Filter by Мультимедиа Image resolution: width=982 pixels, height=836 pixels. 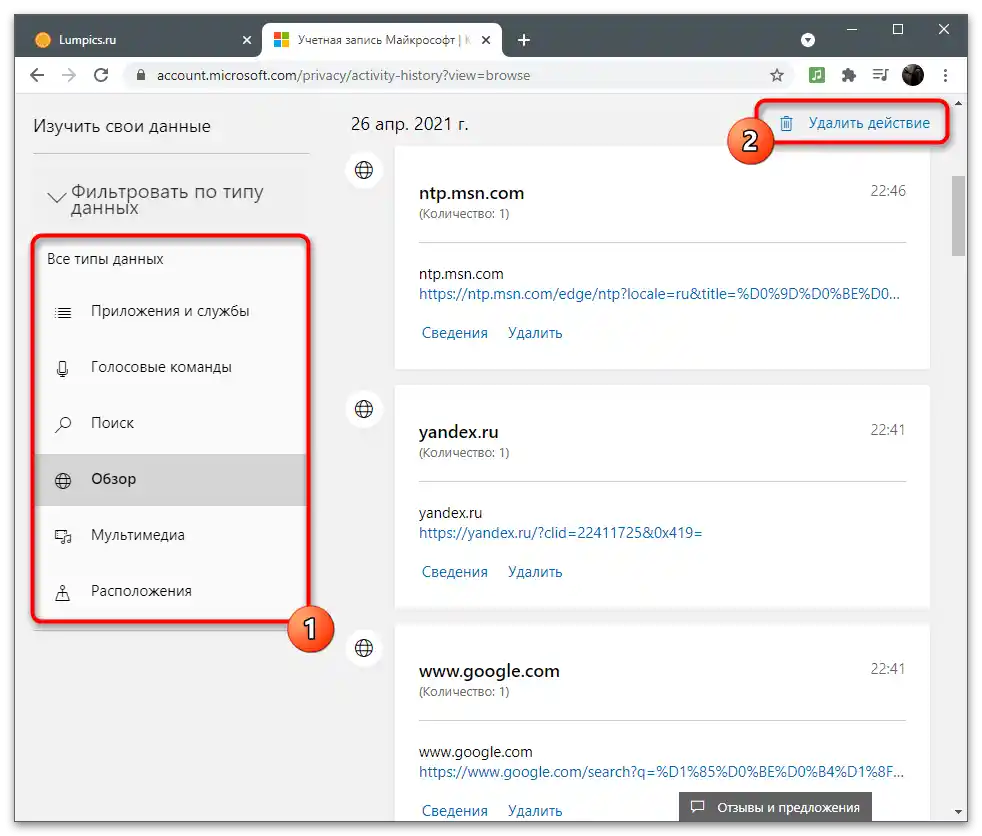click(170, 535)
